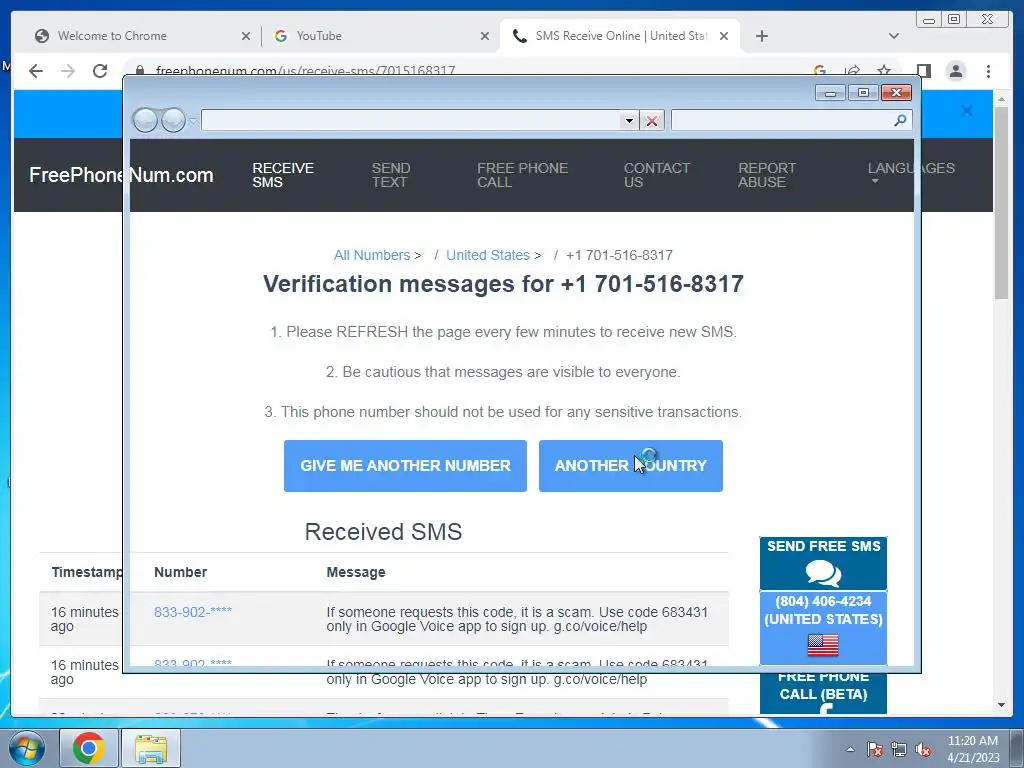Click the US flag icon
The height and width of the screenshot is (768, 1024).
823,645
